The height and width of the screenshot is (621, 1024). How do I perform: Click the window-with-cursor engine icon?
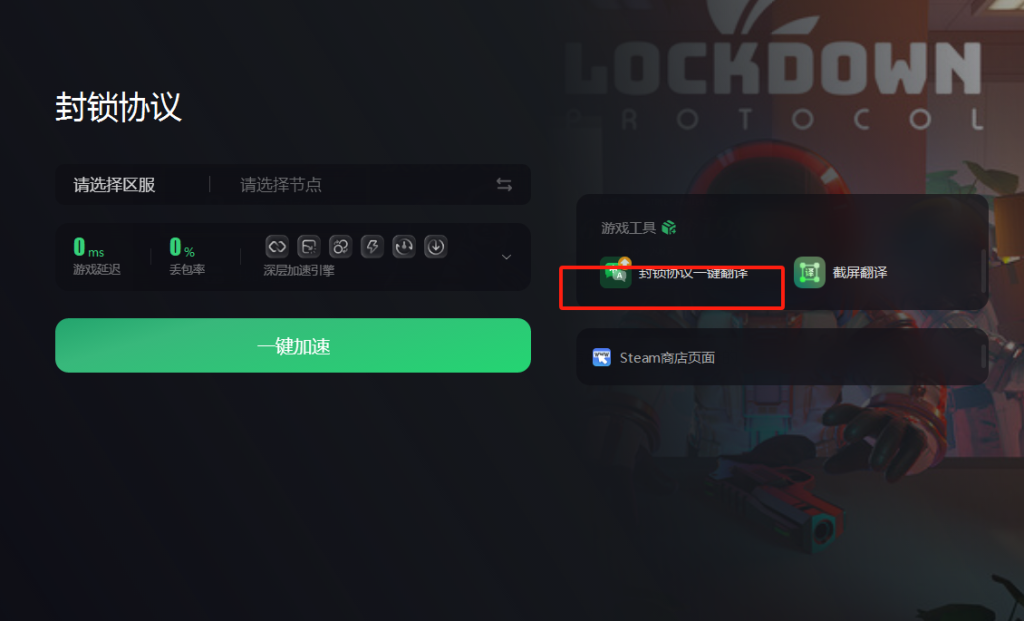pos(308,246)
